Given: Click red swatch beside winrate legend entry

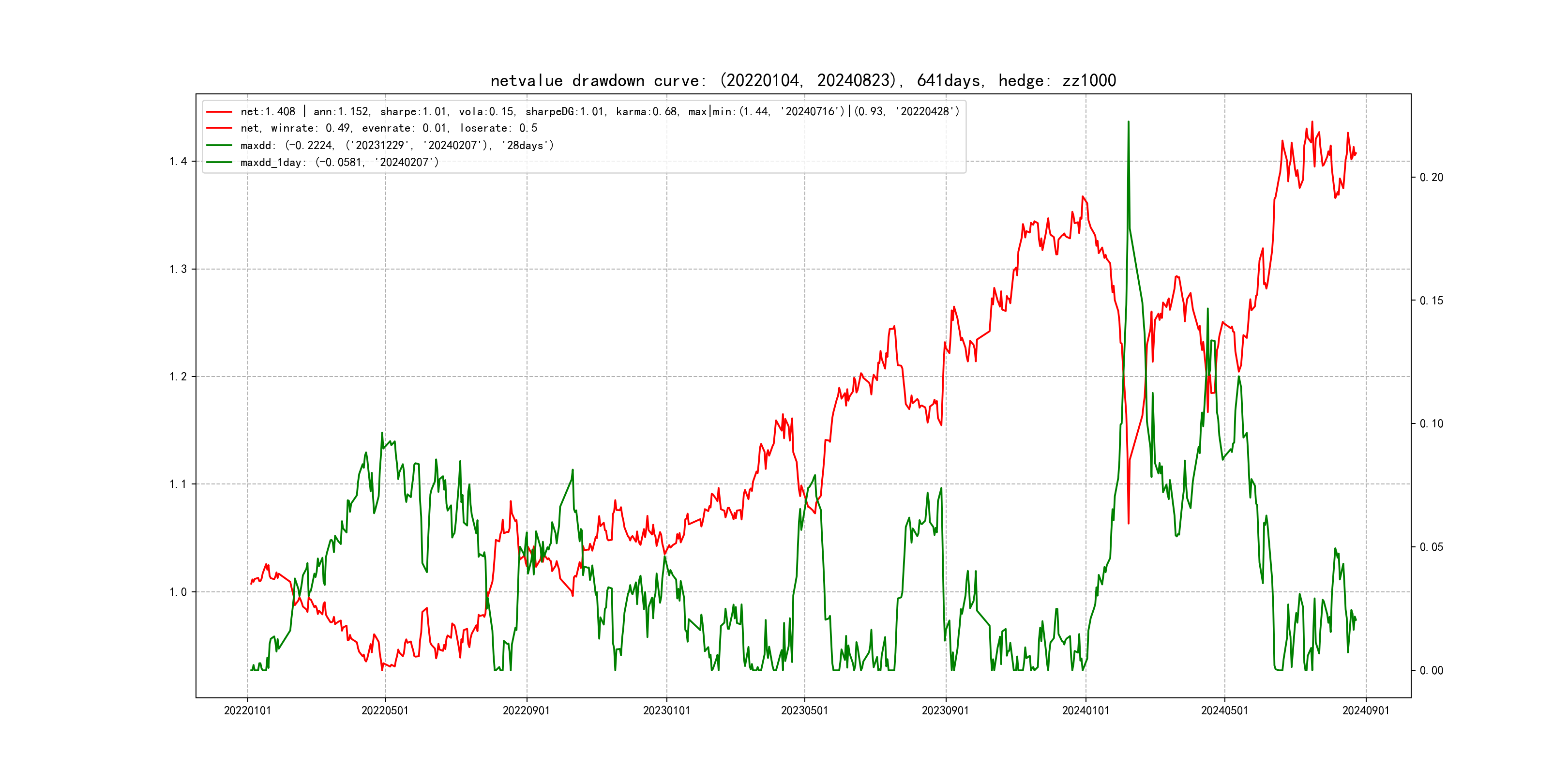Looking at the screenshot, I should pos(219,128).
